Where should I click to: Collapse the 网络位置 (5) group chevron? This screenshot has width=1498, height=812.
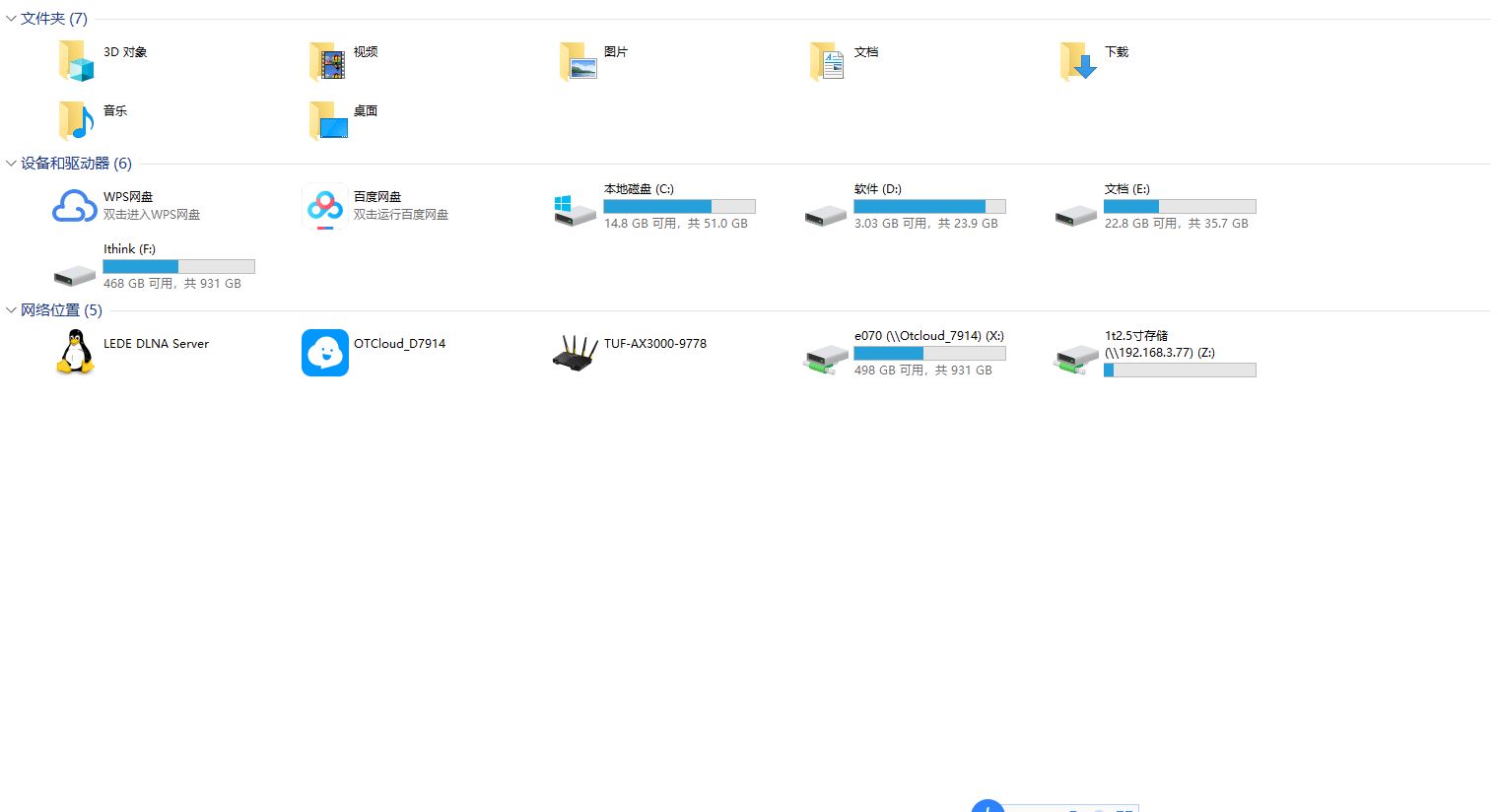[11, 310]
